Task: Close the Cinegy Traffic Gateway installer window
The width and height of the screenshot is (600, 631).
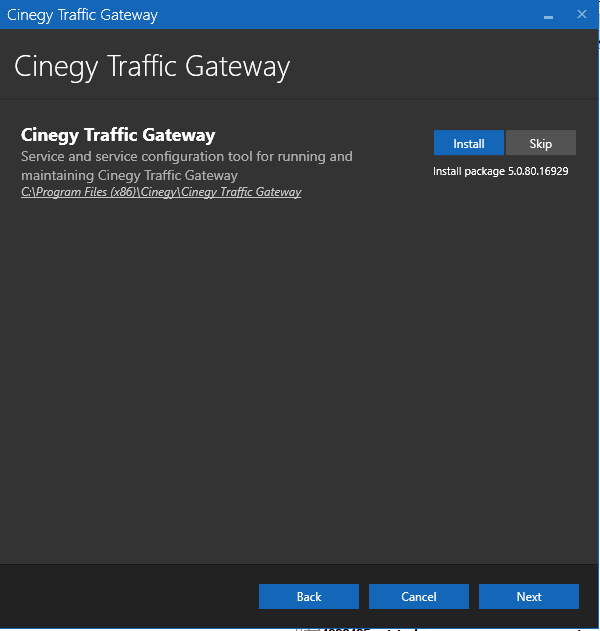Action: tap(581, 14)
